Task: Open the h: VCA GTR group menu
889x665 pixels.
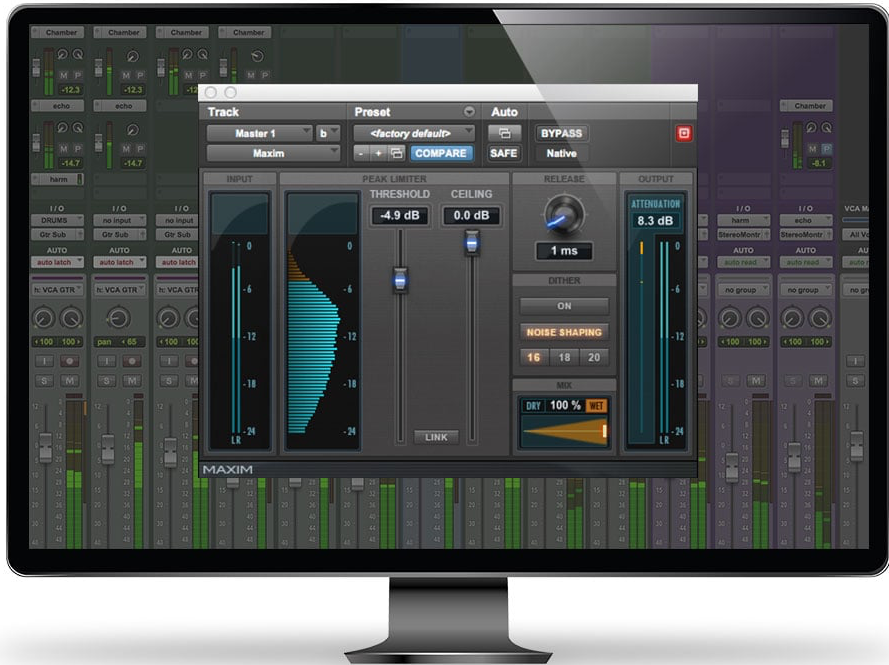Action: coord(57,290)
